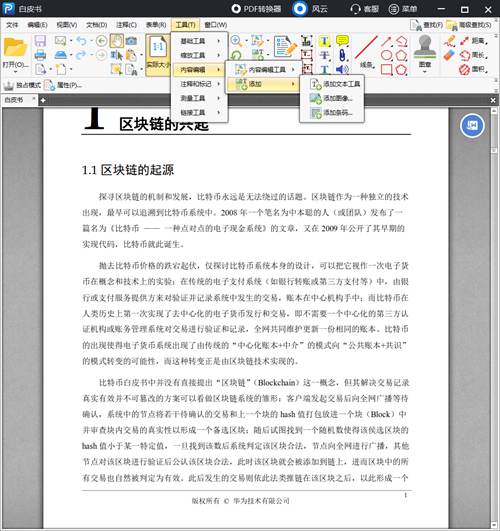Open 属性(P) properties button
This screenshot has height=531, width=500.
point(63,85)
